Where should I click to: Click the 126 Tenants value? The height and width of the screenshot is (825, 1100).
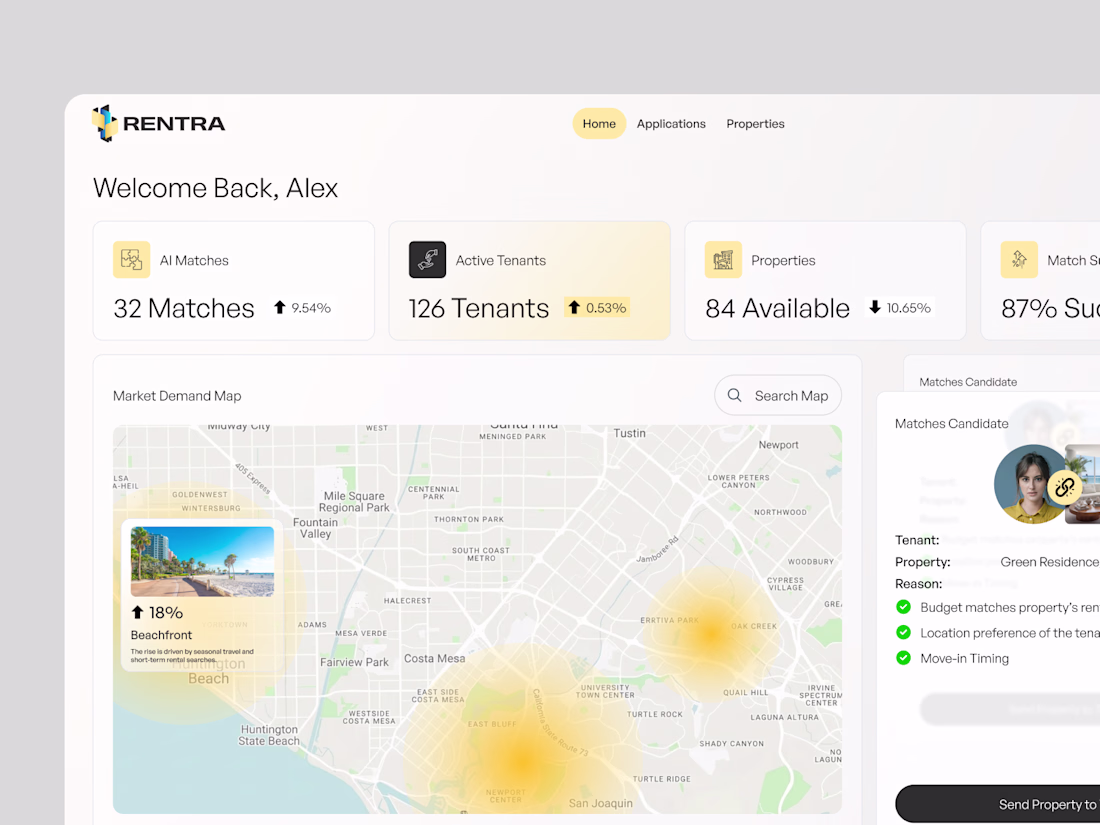tap(479, 308)
